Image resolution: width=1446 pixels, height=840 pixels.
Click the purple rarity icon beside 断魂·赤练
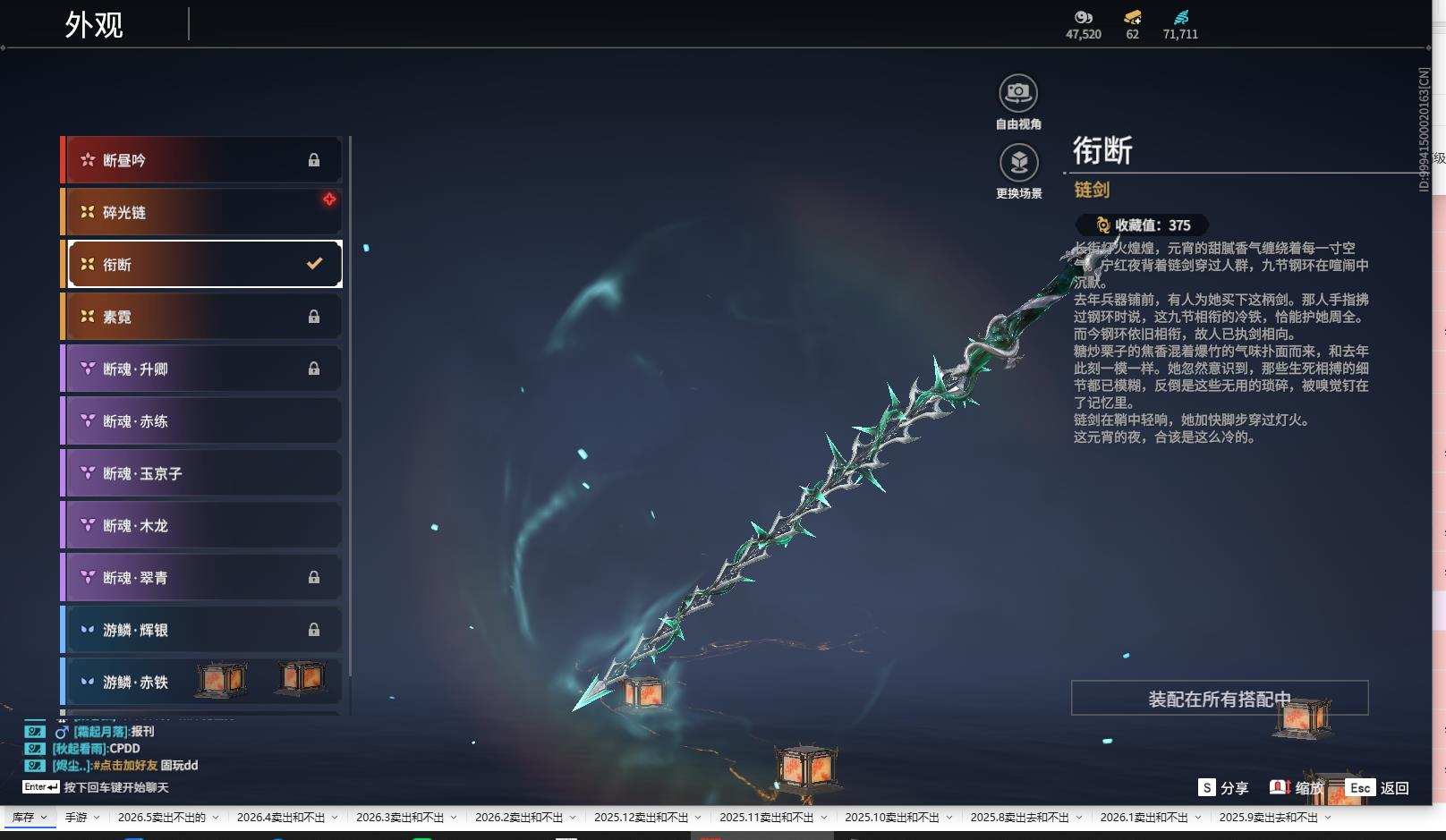point(88,420)
